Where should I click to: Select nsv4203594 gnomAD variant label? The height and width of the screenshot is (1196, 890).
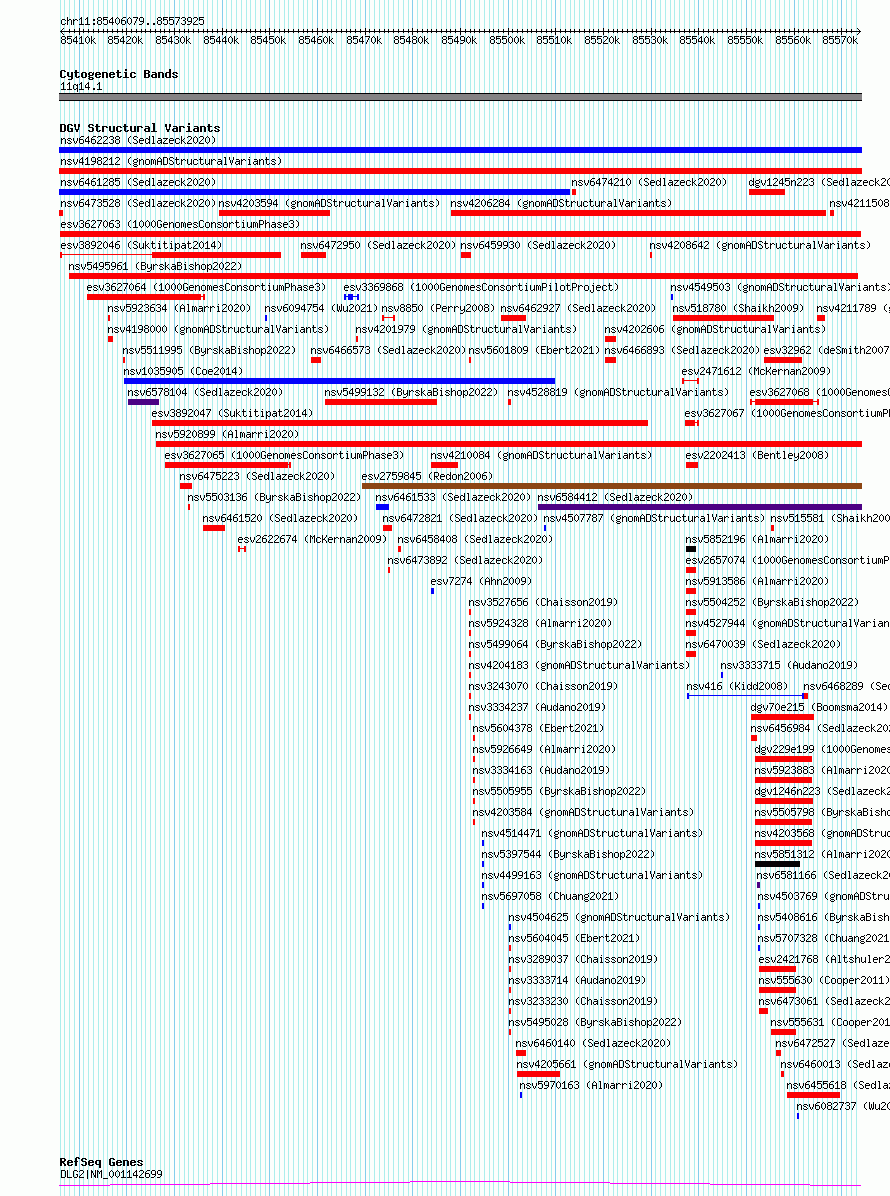(329, 203)
